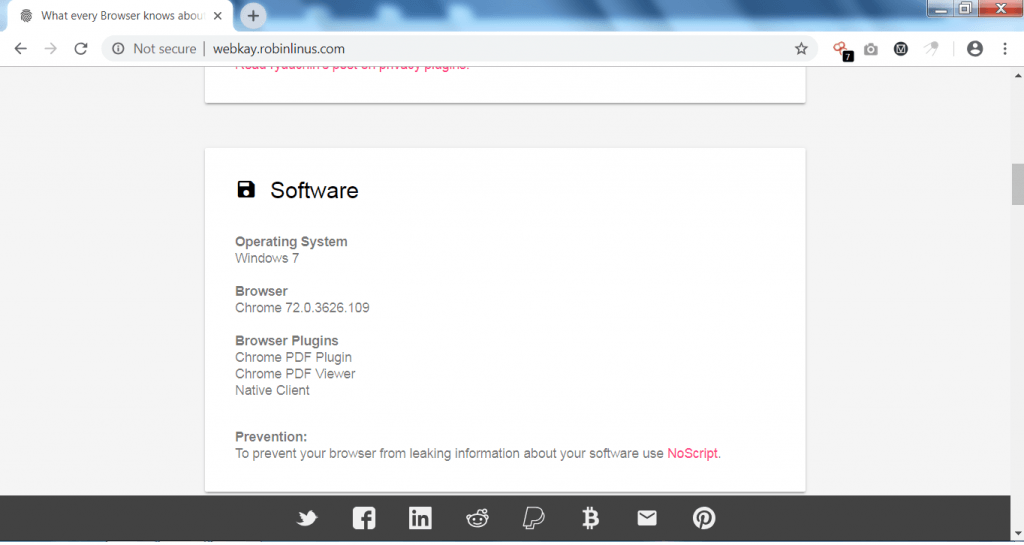The width and height of the screenshot is (1024, 545).
Task: Click the 'Chrome PDF Viewer' entry
Action: (295, 374)
